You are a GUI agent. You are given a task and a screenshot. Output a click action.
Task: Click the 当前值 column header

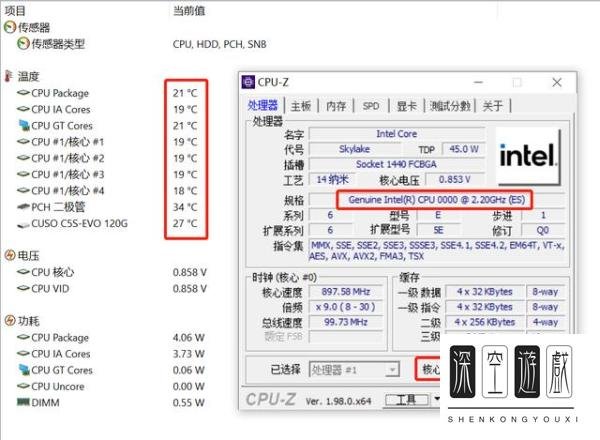click(189, 11)
